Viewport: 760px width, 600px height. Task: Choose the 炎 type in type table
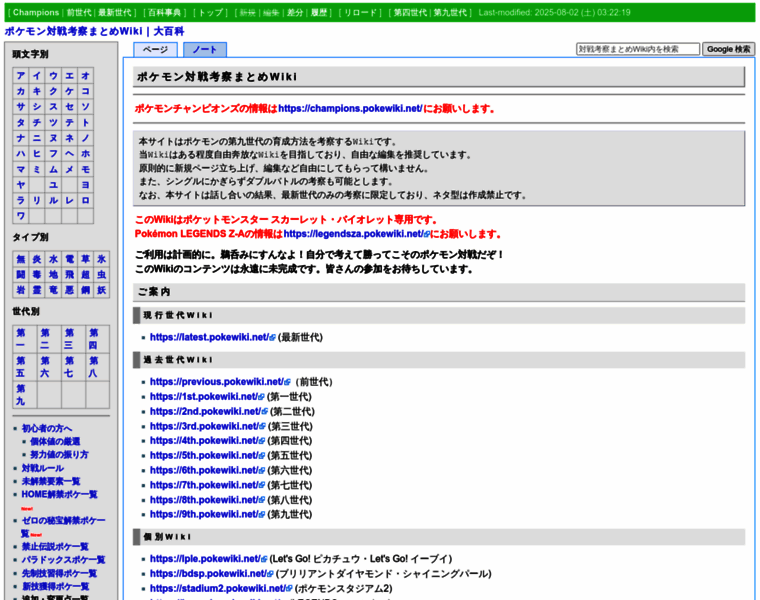tap(37, 259)
